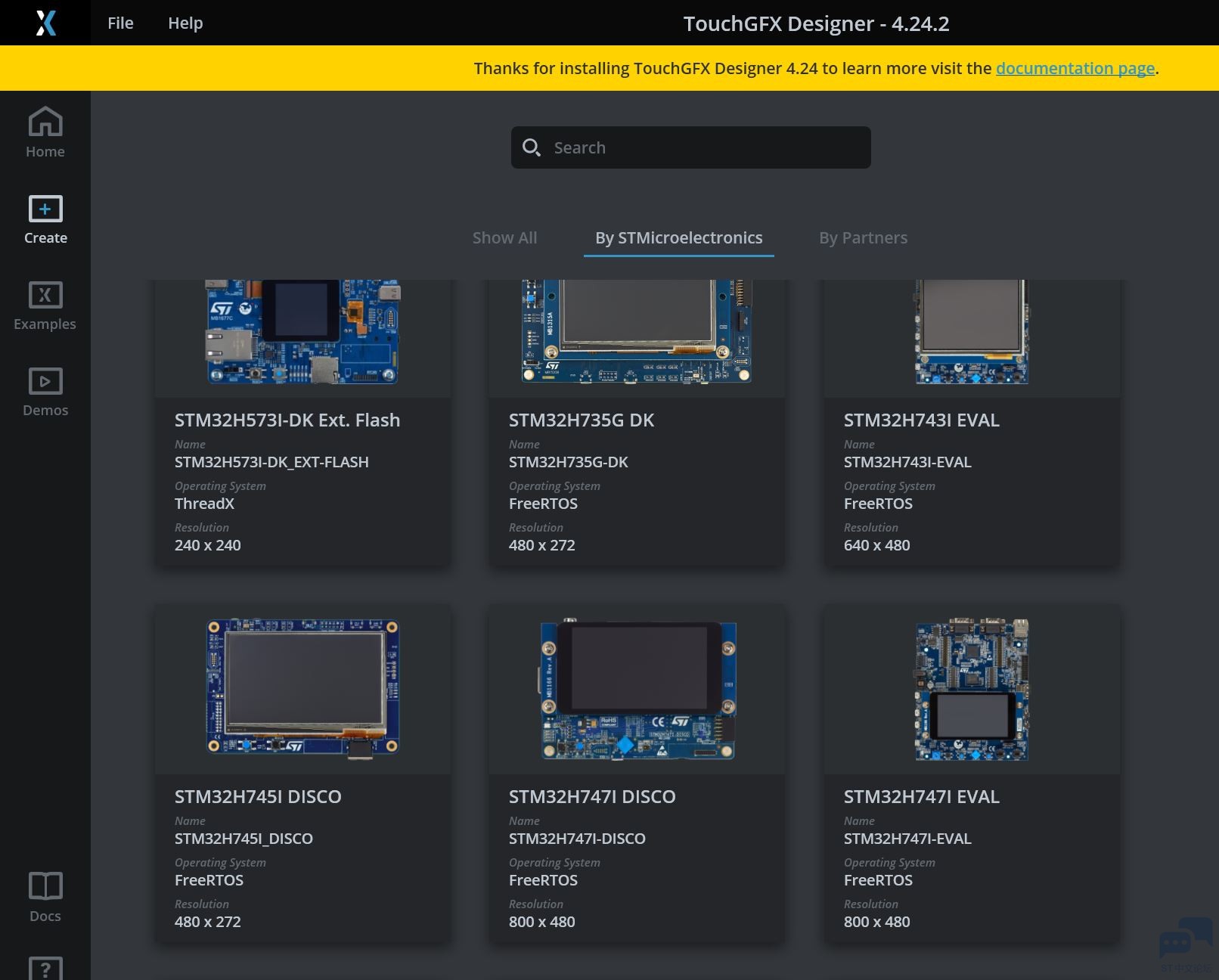Select the By STMicroelectronics tab
Screen dimensions: 1219x980
click(678, 237)
